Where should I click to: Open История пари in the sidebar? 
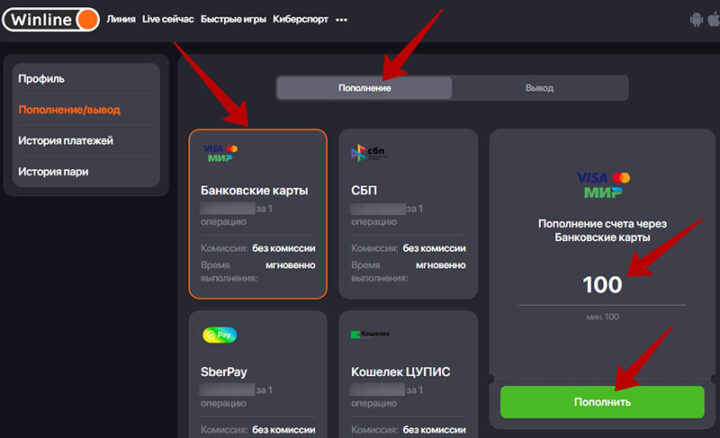[53, 172]
